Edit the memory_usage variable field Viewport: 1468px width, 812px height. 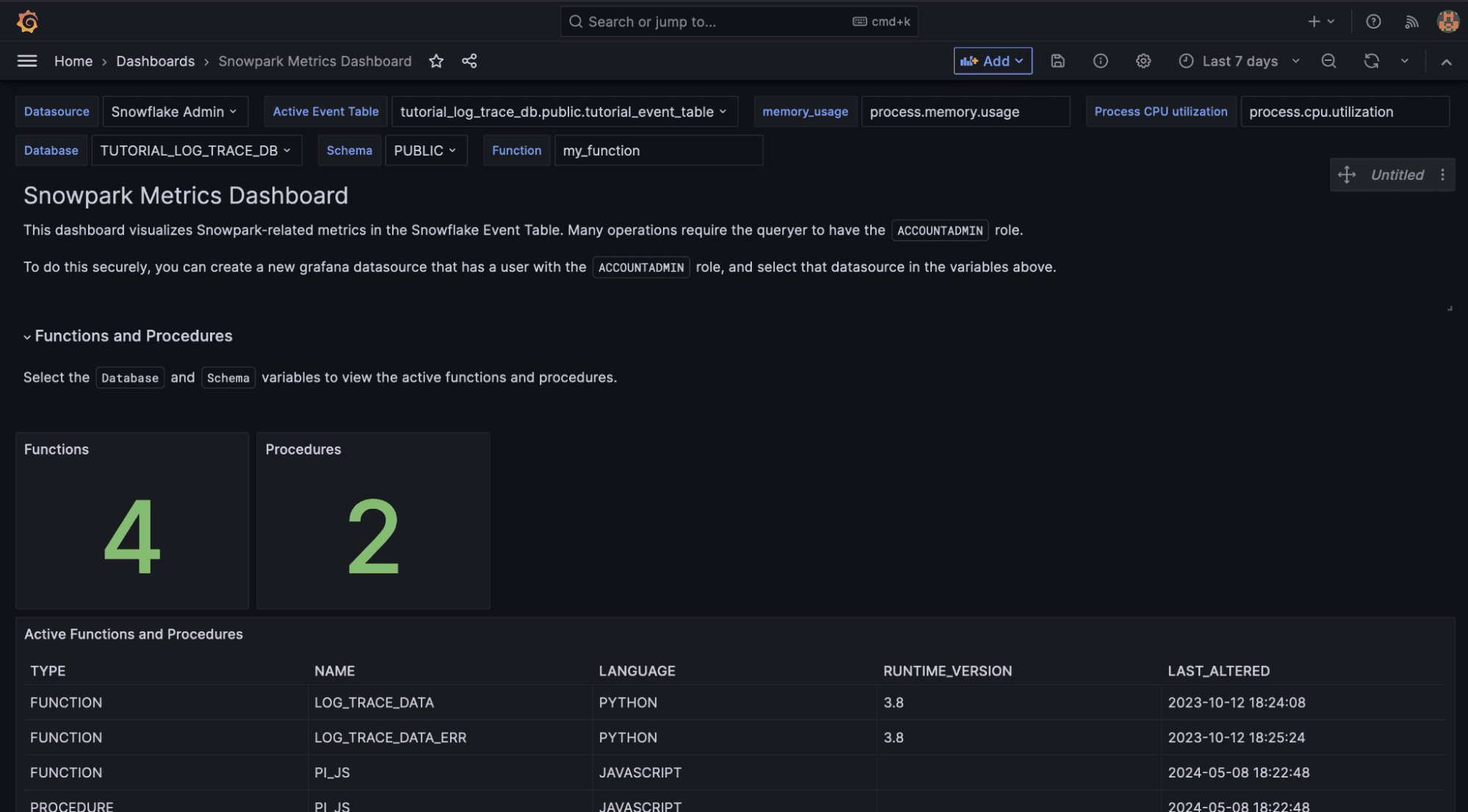click(x=965, y=112)
